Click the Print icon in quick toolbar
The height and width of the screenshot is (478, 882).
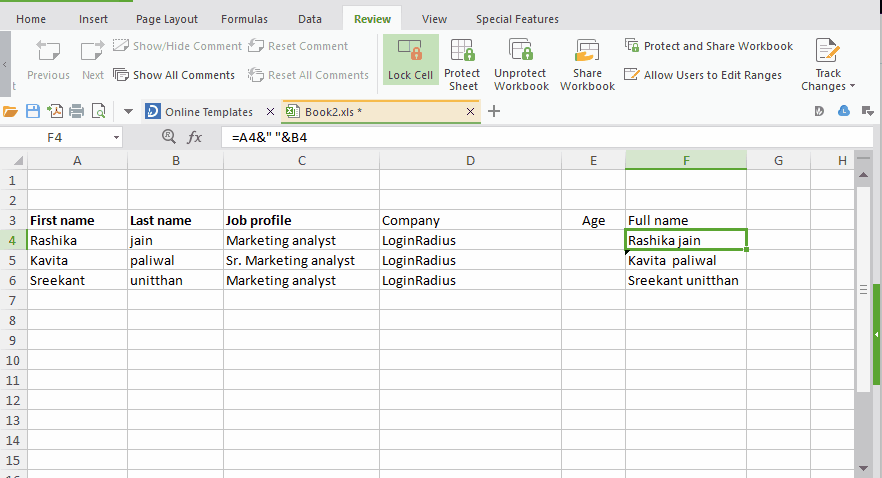[76, 111]
